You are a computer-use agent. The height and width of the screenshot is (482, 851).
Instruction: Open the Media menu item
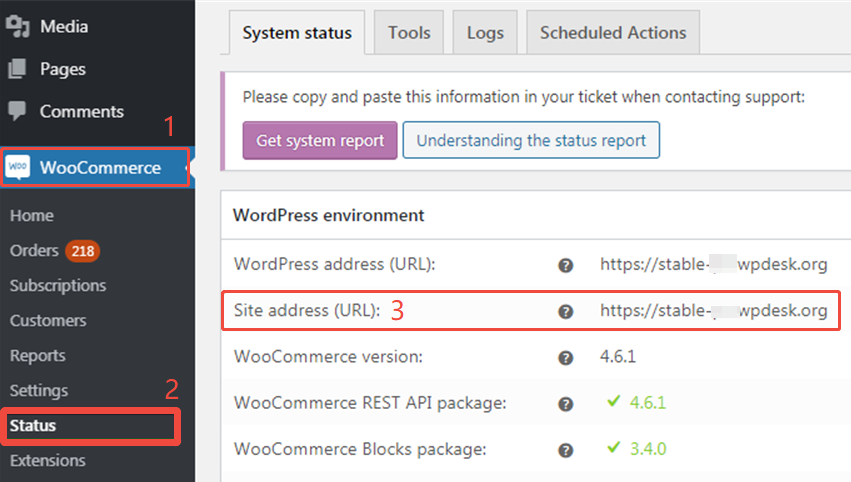(x=63, y=26)
